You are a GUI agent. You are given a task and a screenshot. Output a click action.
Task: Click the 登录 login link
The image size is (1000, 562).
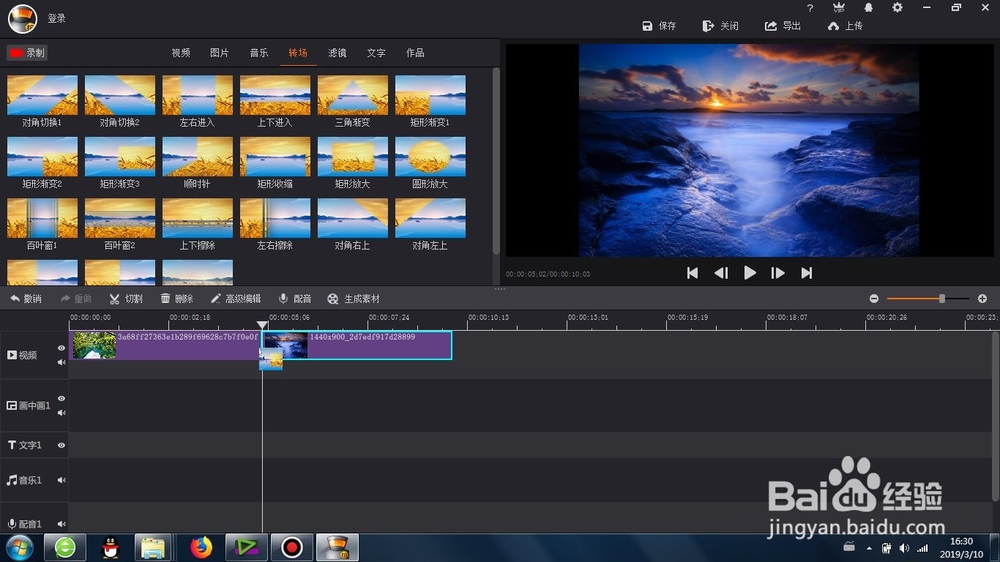(57, 18)
